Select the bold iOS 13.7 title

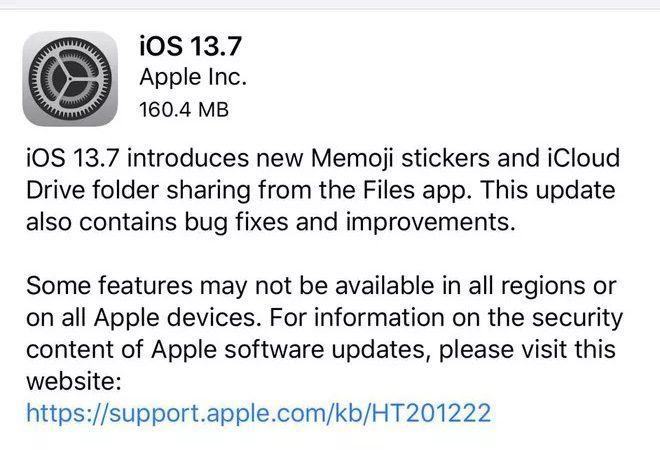click(191, 45)
